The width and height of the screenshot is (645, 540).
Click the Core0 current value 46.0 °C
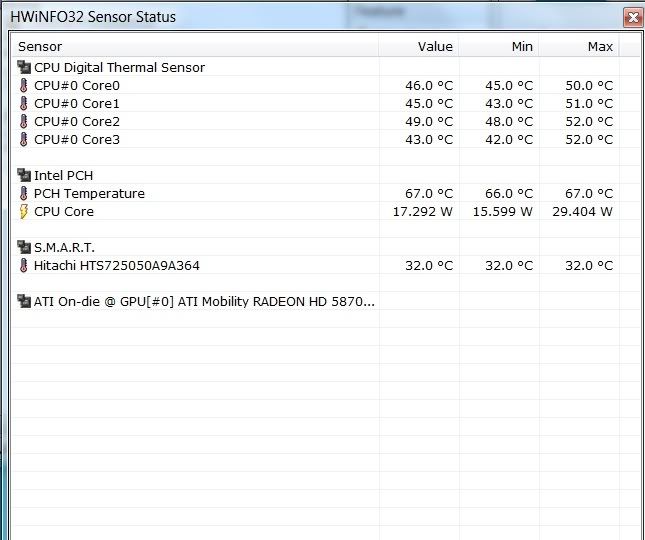(429, 86)
